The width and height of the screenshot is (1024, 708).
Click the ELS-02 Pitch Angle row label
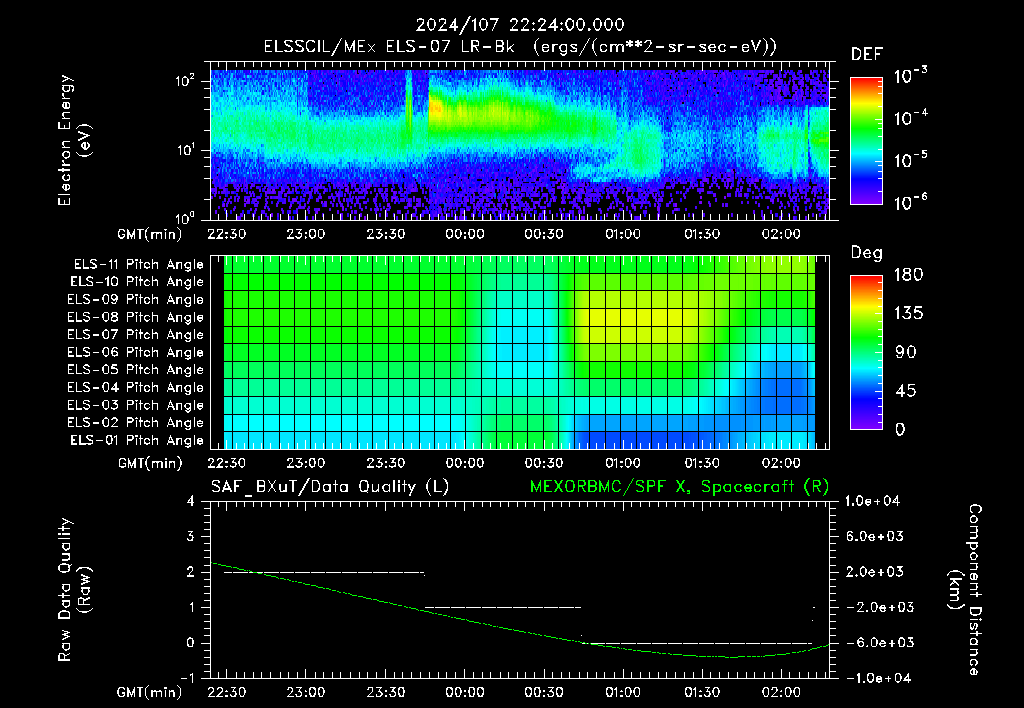(135, 423)
